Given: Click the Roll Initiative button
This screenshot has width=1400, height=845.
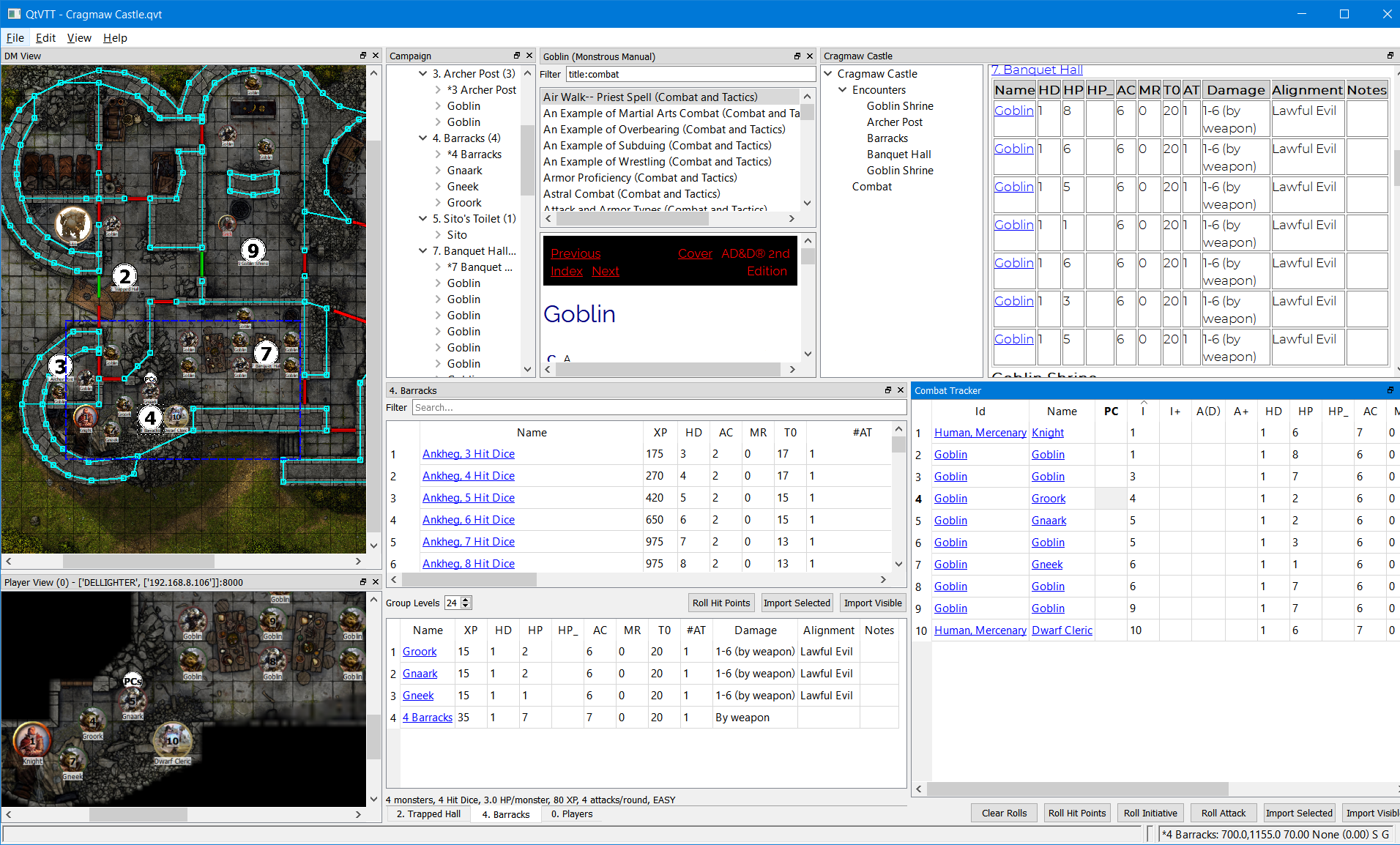Looking at the screenshot, I should click(x=1150, y=813).
